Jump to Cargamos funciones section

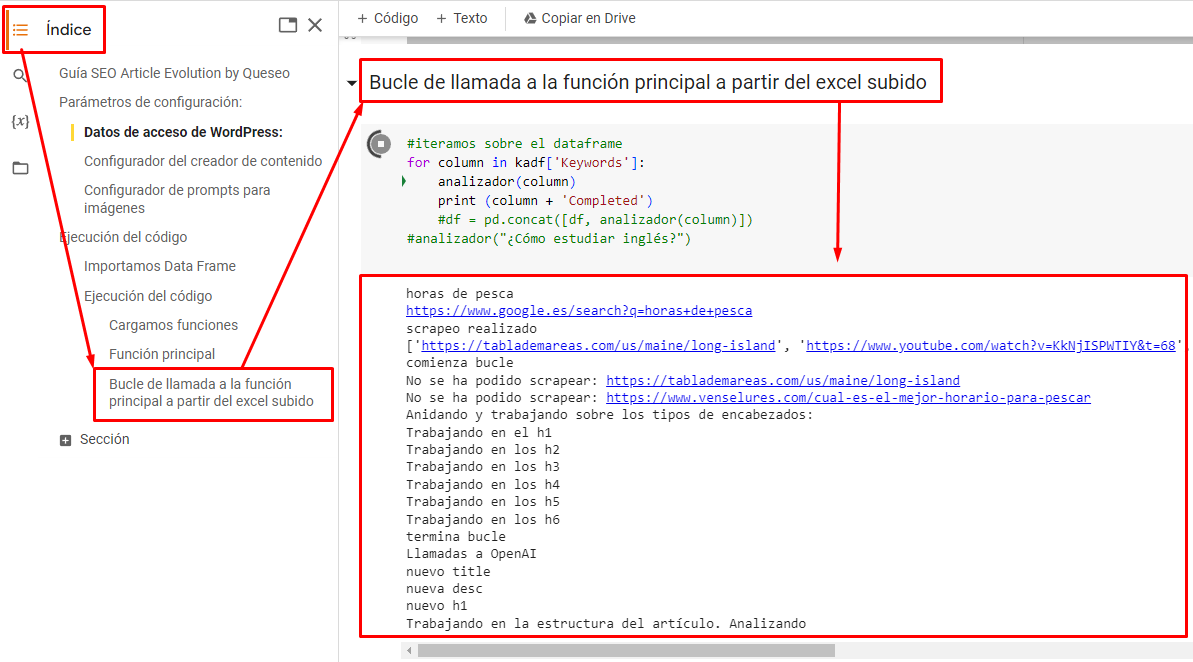point(173,325)
